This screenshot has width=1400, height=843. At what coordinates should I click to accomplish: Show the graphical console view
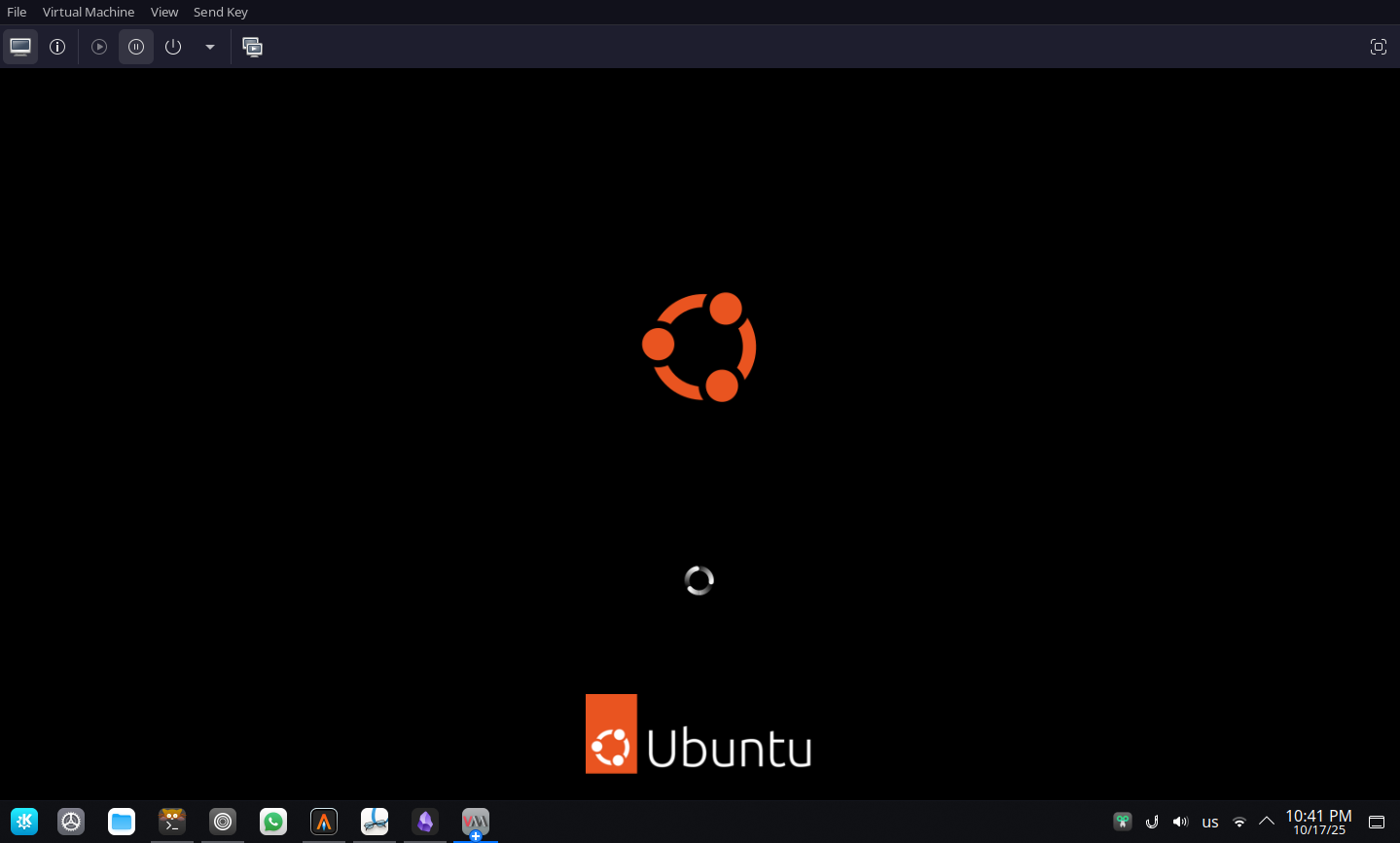(x=20, y=47)
